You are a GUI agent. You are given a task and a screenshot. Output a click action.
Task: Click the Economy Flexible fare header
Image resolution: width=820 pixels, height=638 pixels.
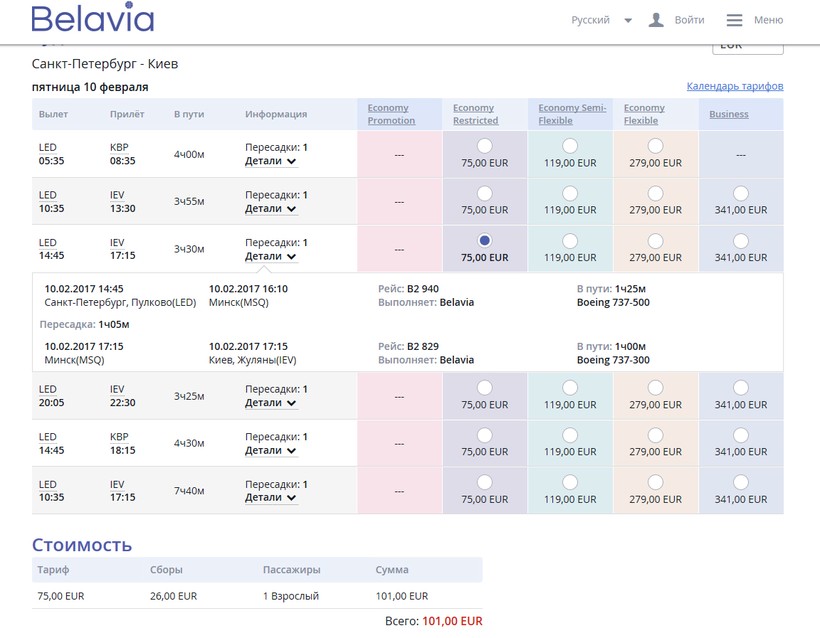pos(644,114)
